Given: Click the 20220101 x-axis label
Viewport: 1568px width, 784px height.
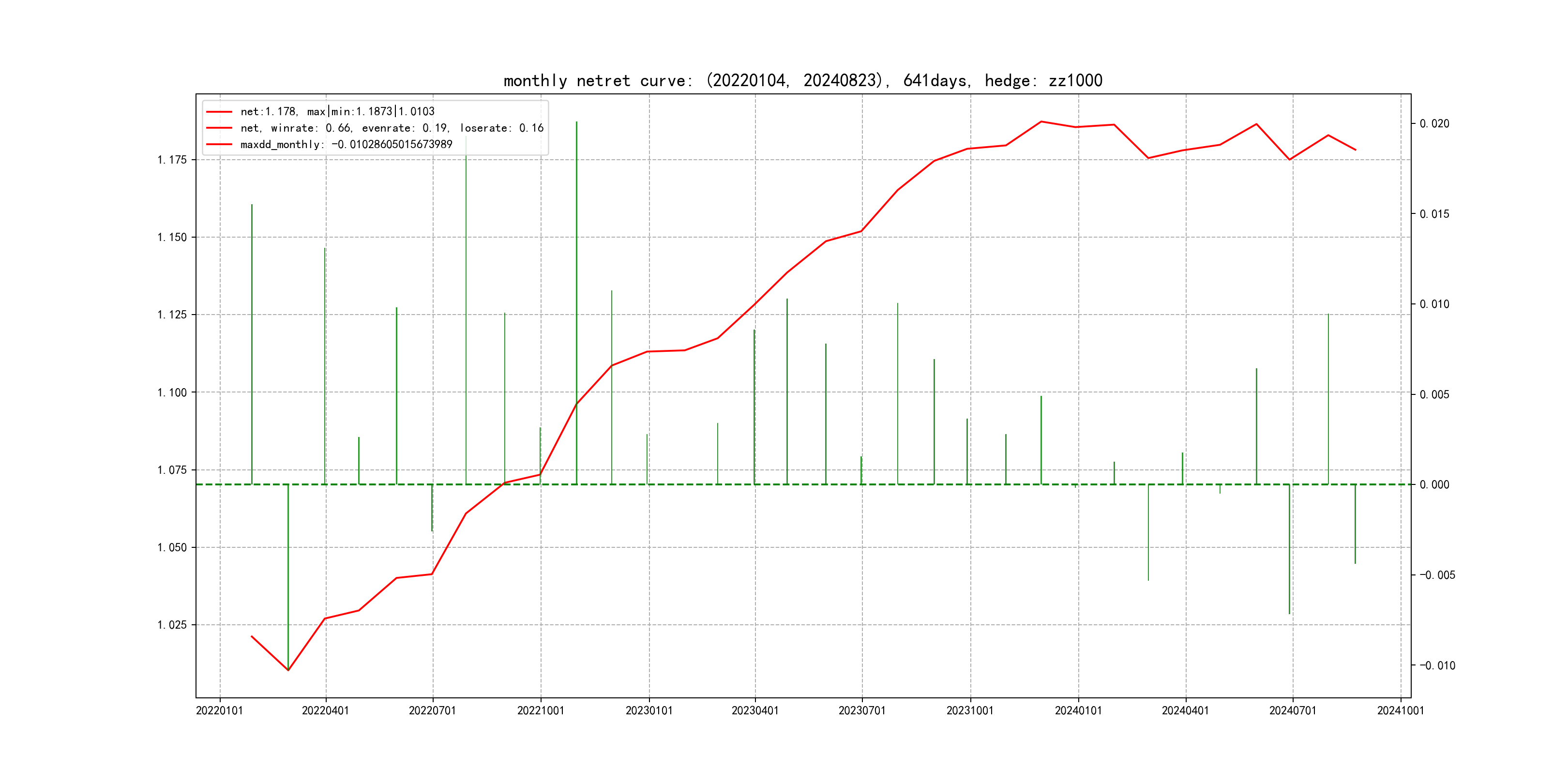Looking at the screenshot, I should 219,711.
